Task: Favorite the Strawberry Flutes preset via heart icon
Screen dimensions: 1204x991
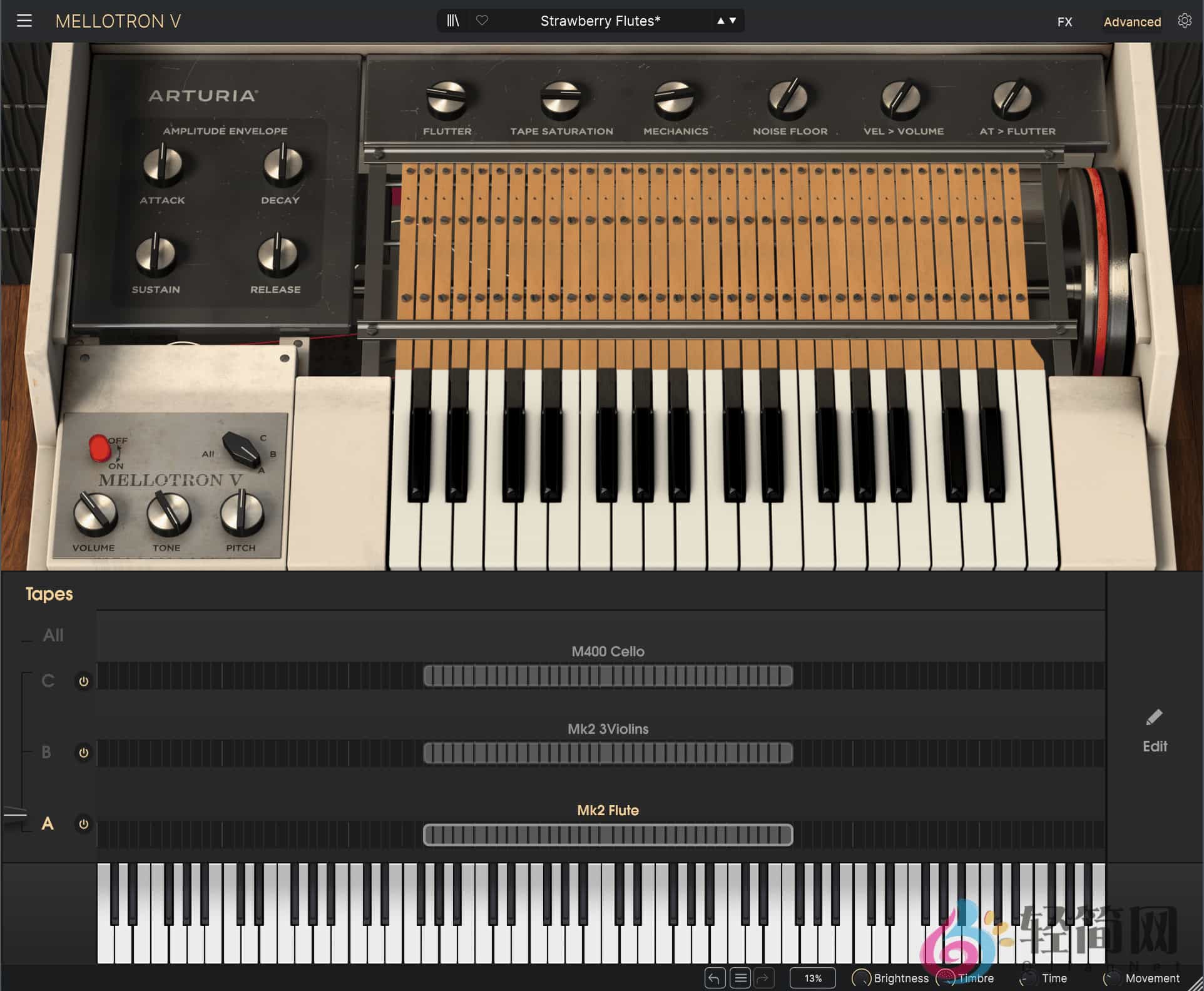Action: [482, 20]
